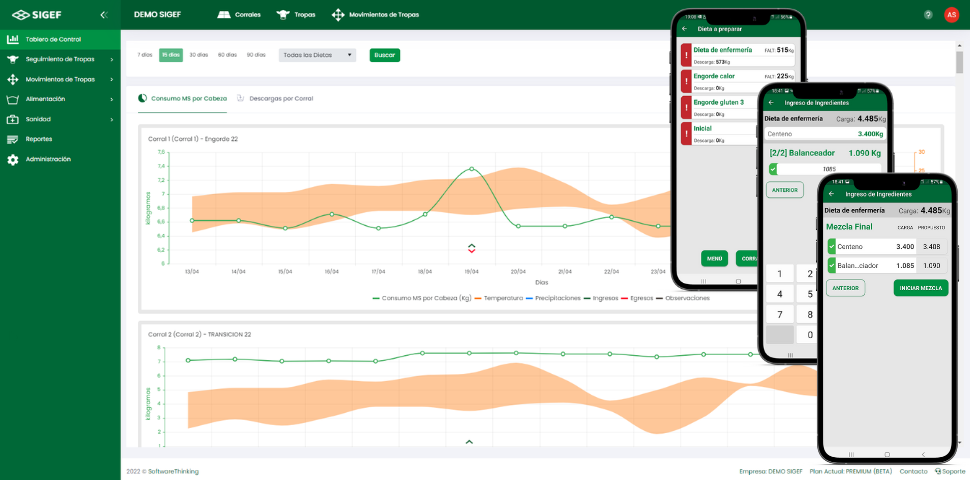The width and height of the screenshot is (970, 480).
Task: Open the AS user avatar menu
Action: [x=951, y=15]
